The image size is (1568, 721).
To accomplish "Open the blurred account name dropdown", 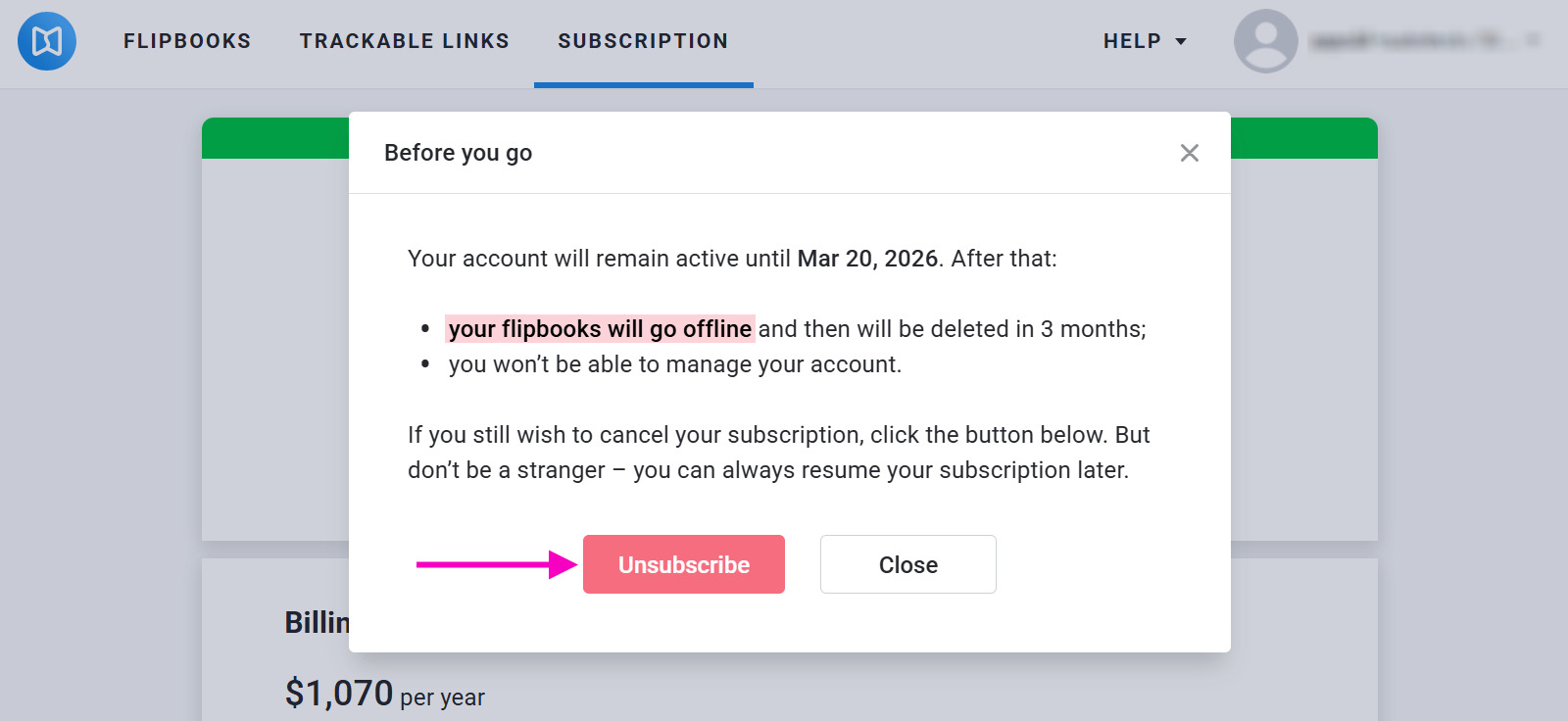I will pos(1411,41).
